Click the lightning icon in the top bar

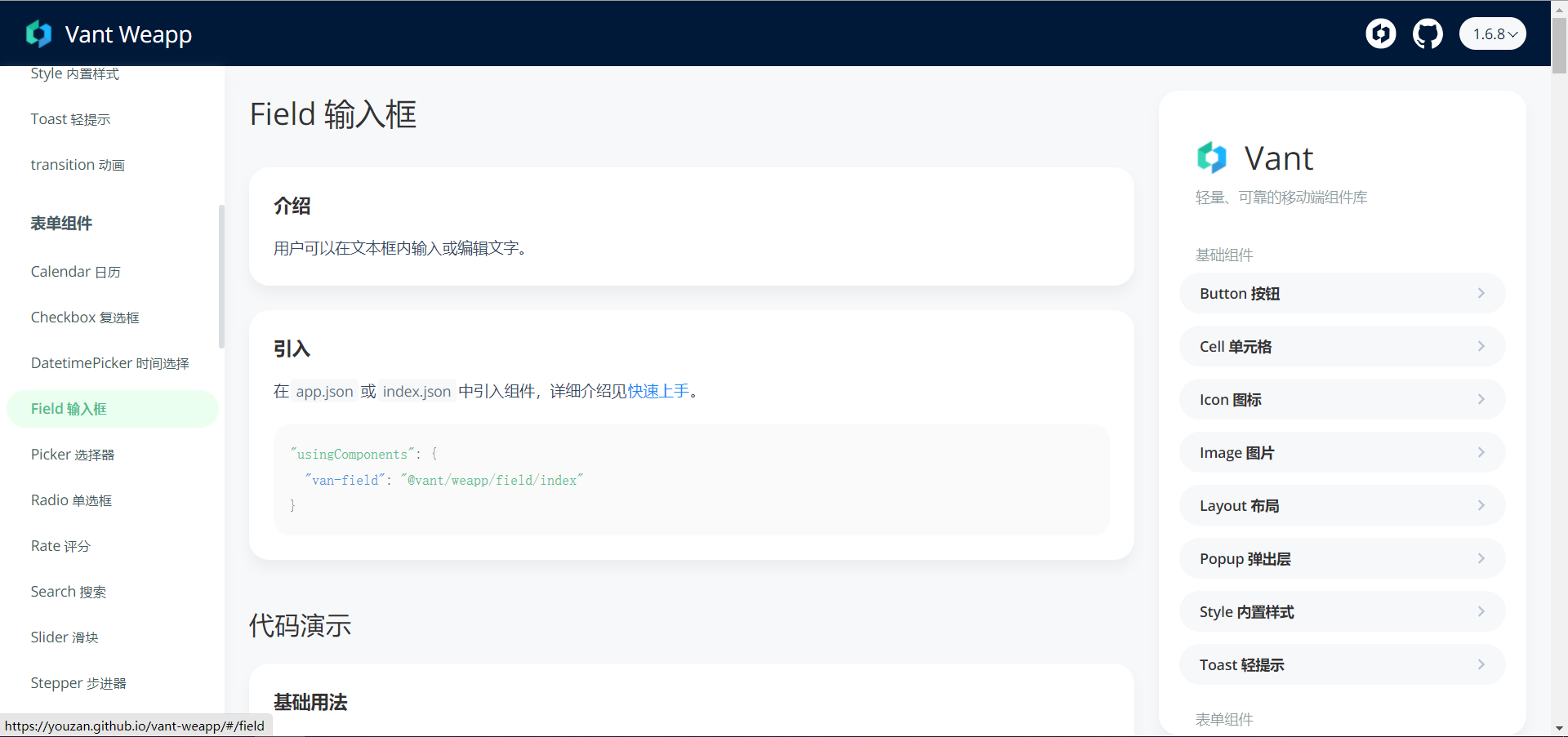pyautogui.click(x=1380, y=33)
